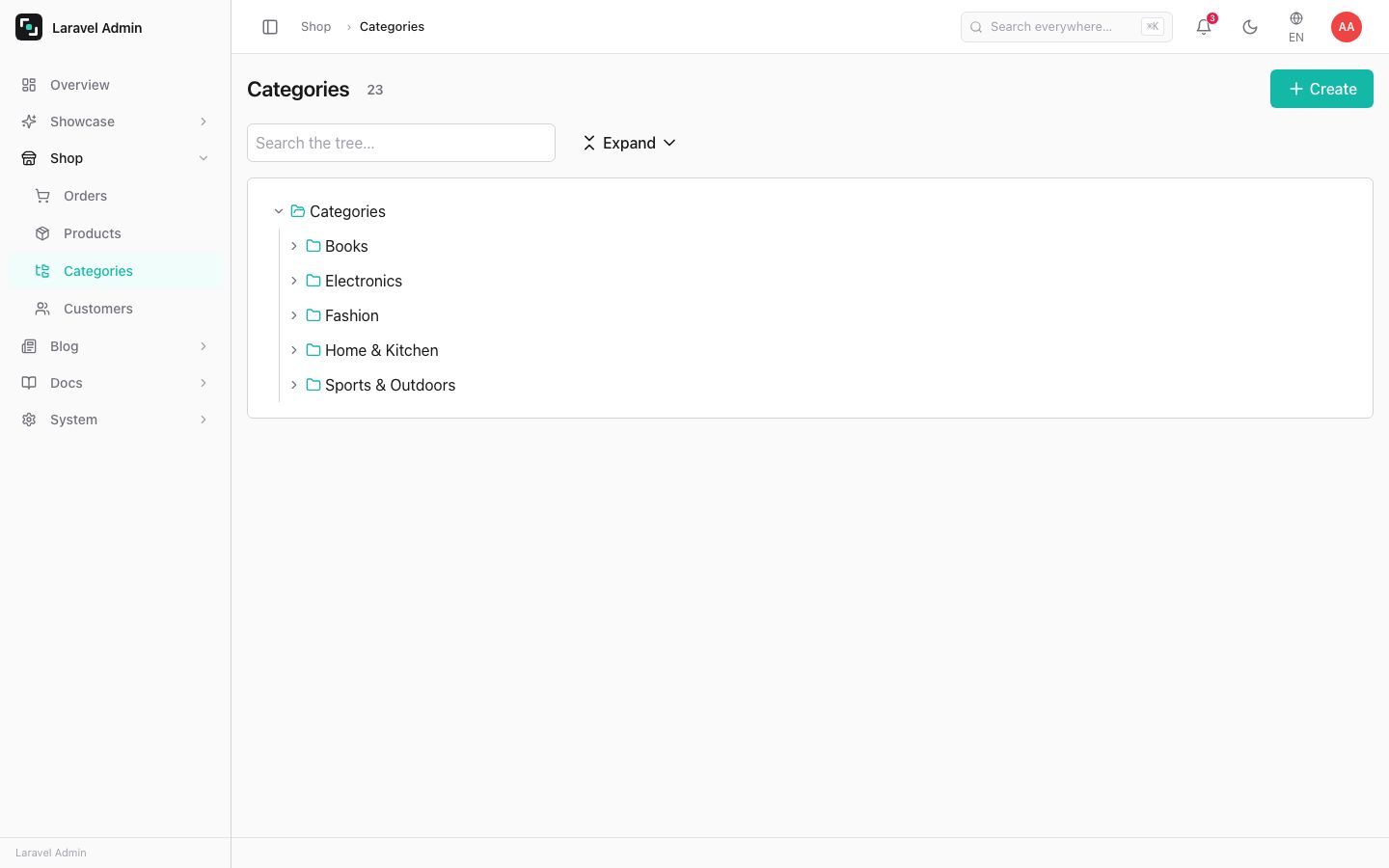Expand the Showcase menu chevron
The height and width of the screenshot is (868, 1389).
(204, 122)
